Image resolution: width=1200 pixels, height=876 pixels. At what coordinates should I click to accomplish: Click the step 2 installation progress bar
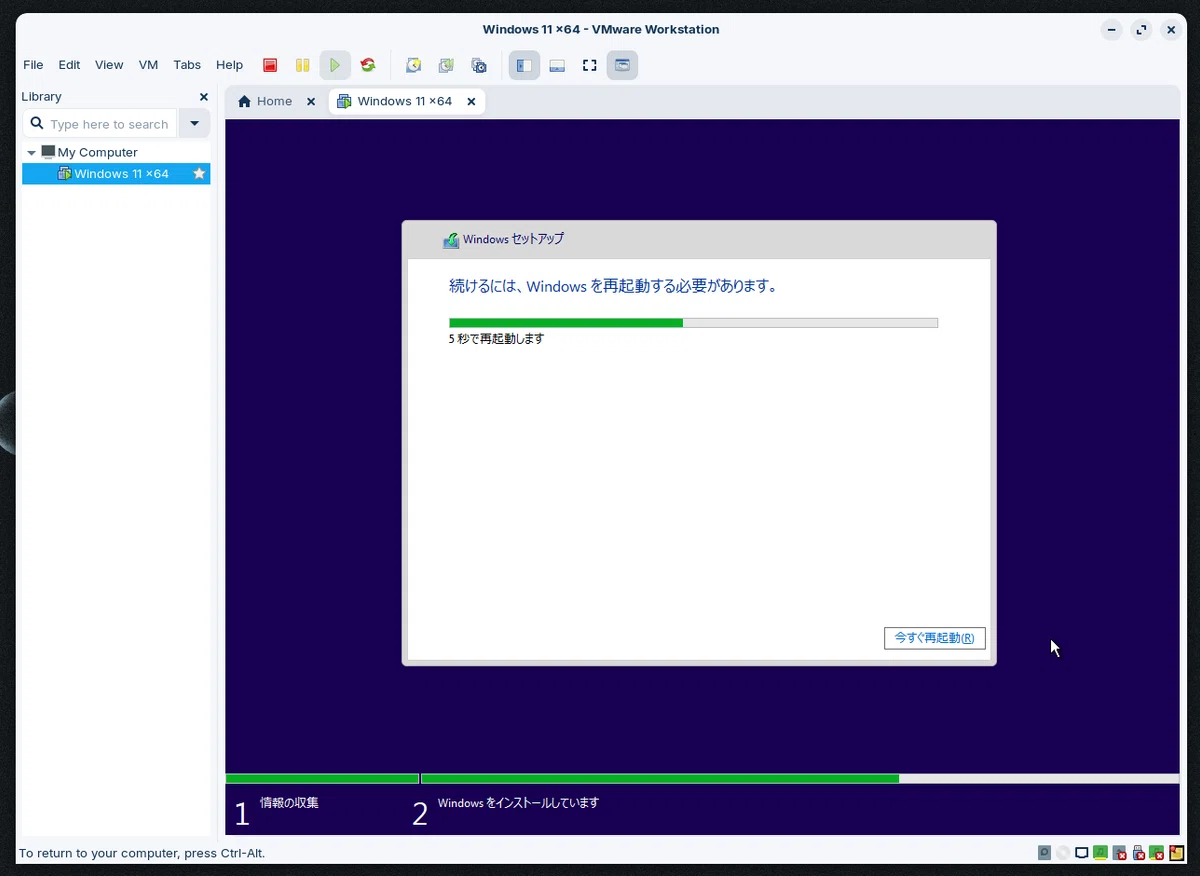[800, 778]
